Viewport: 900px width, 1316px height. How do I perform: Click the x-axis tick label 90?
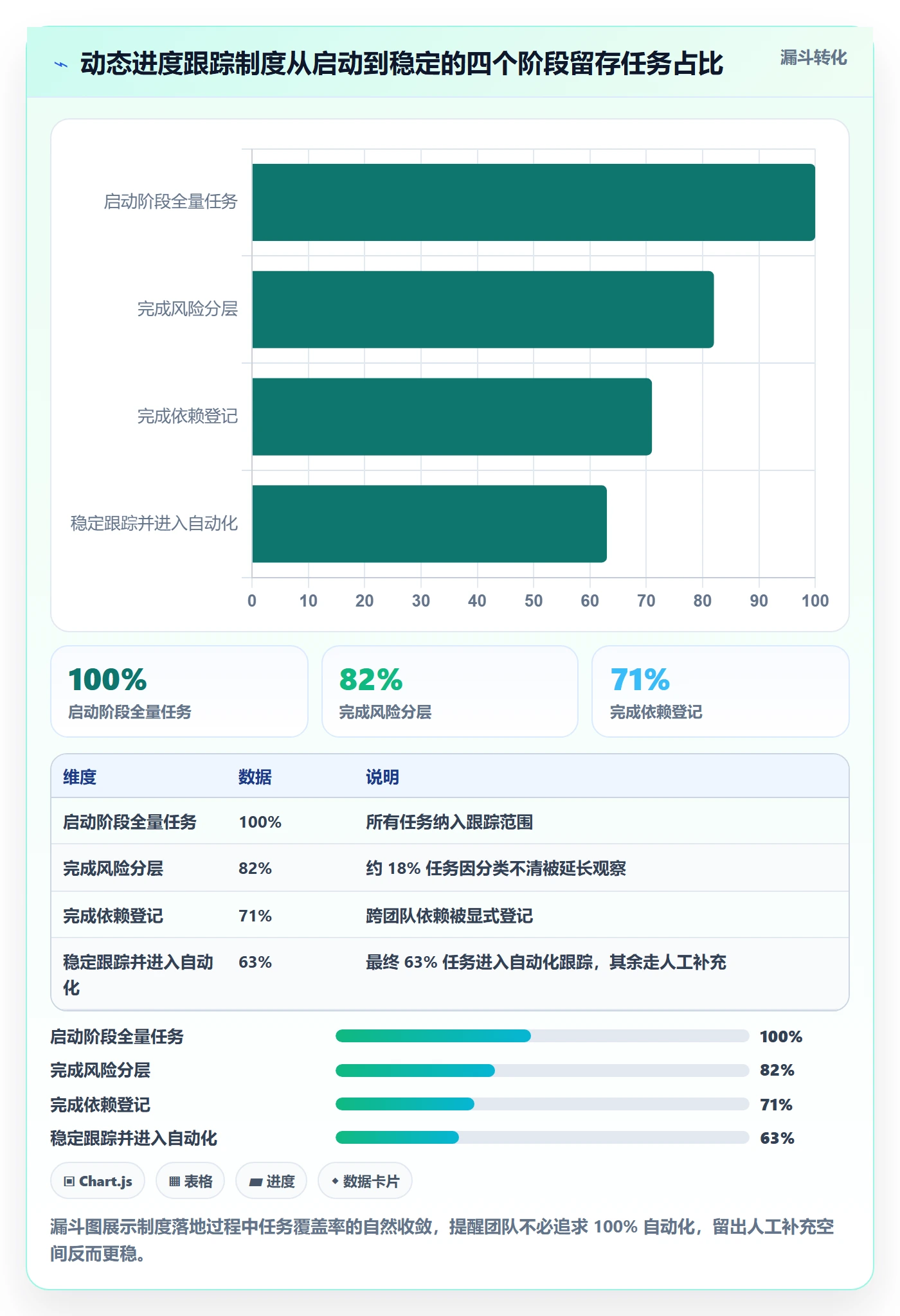[759, 601]
